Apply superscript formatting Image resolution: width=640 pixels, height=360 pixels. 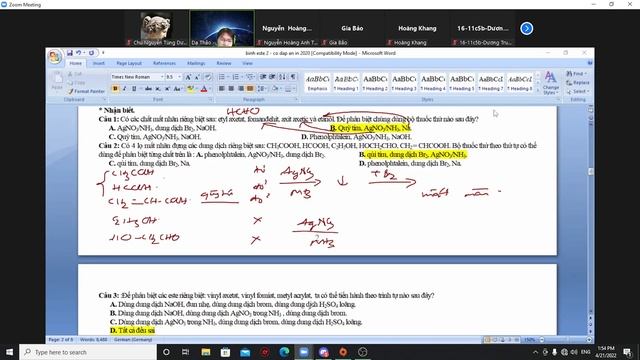[167, 89]
